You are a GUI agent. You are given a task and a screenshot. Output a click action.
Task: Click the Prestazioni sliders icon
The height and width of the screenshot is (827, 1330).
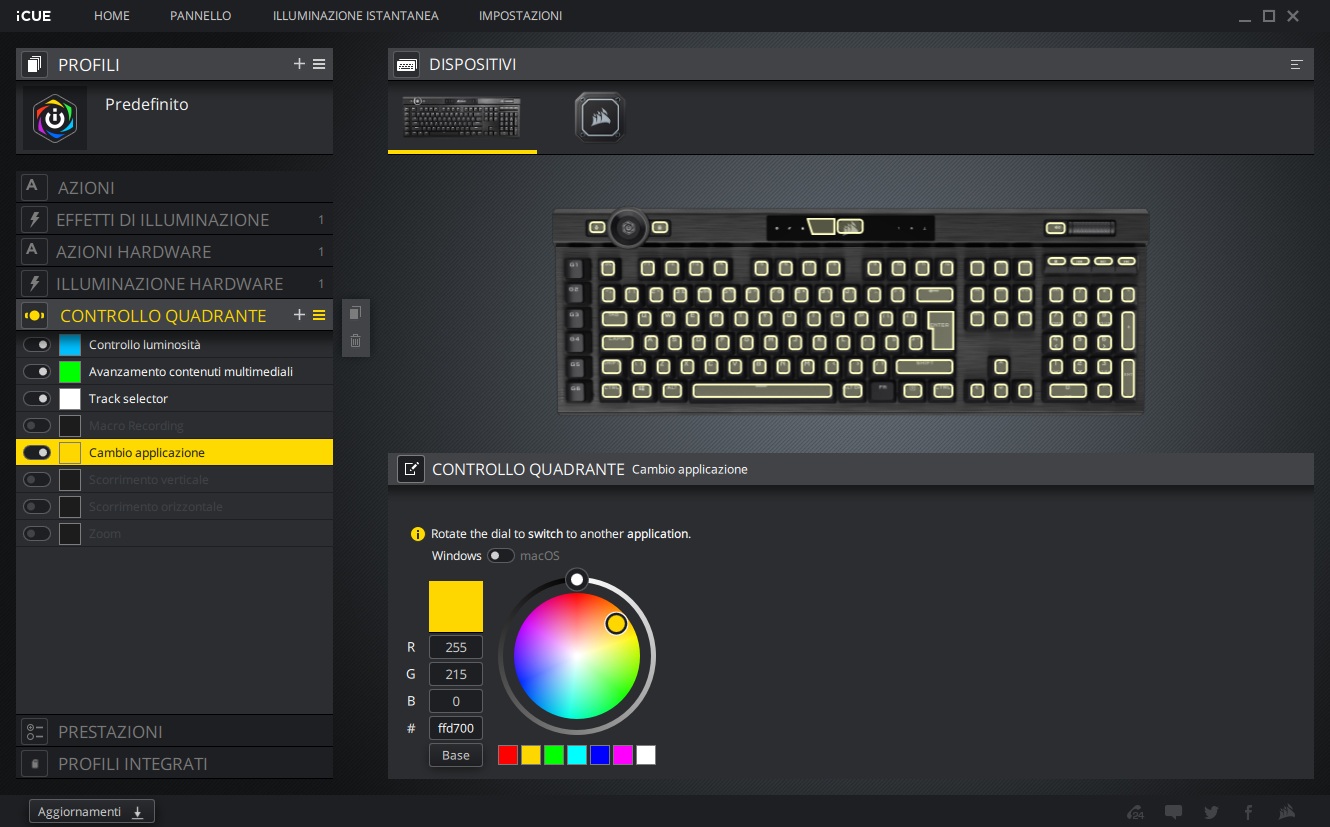[34, 731]
